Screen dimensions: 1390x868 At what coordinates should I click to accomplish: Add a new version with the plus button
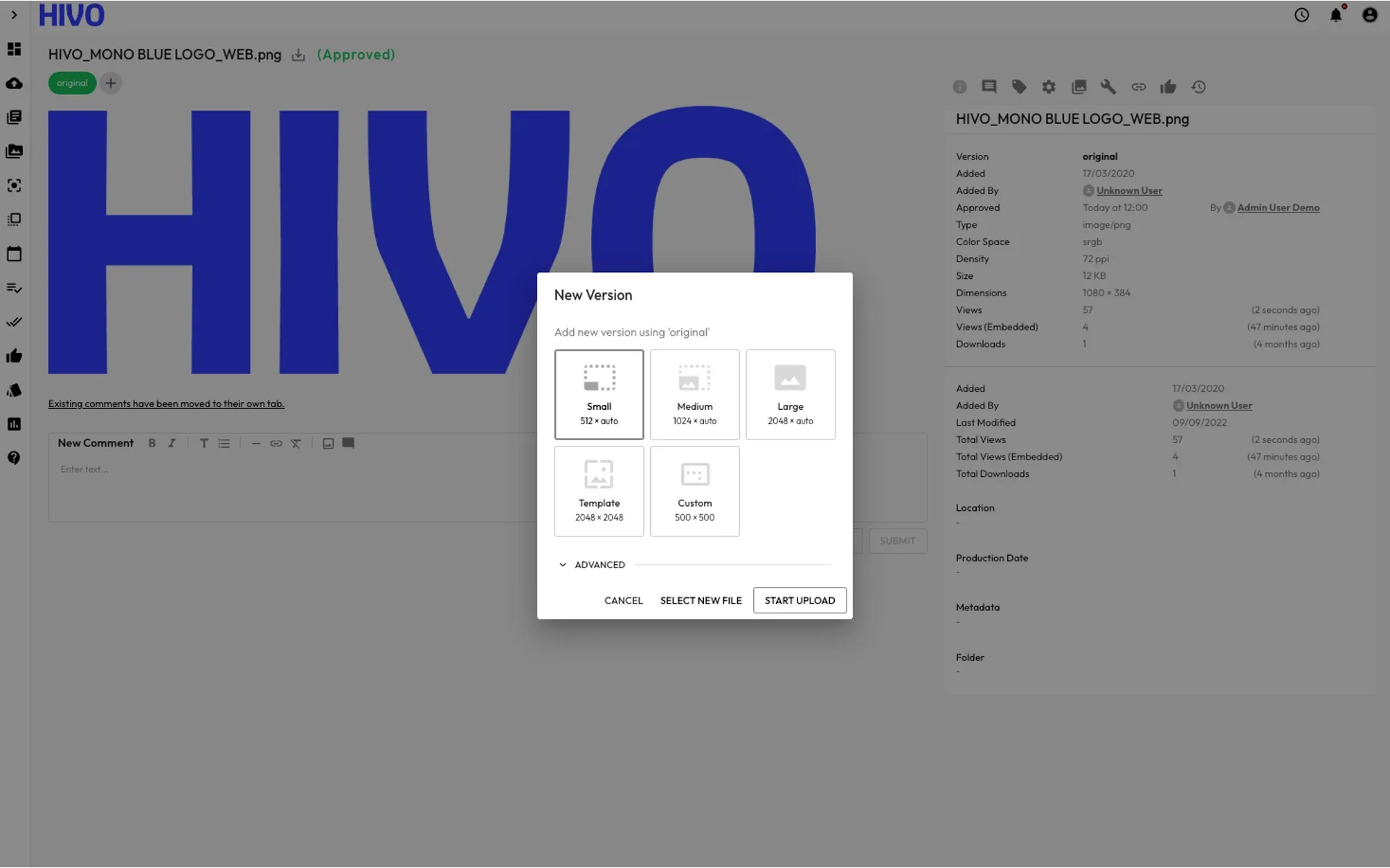[x=111, y=83]
